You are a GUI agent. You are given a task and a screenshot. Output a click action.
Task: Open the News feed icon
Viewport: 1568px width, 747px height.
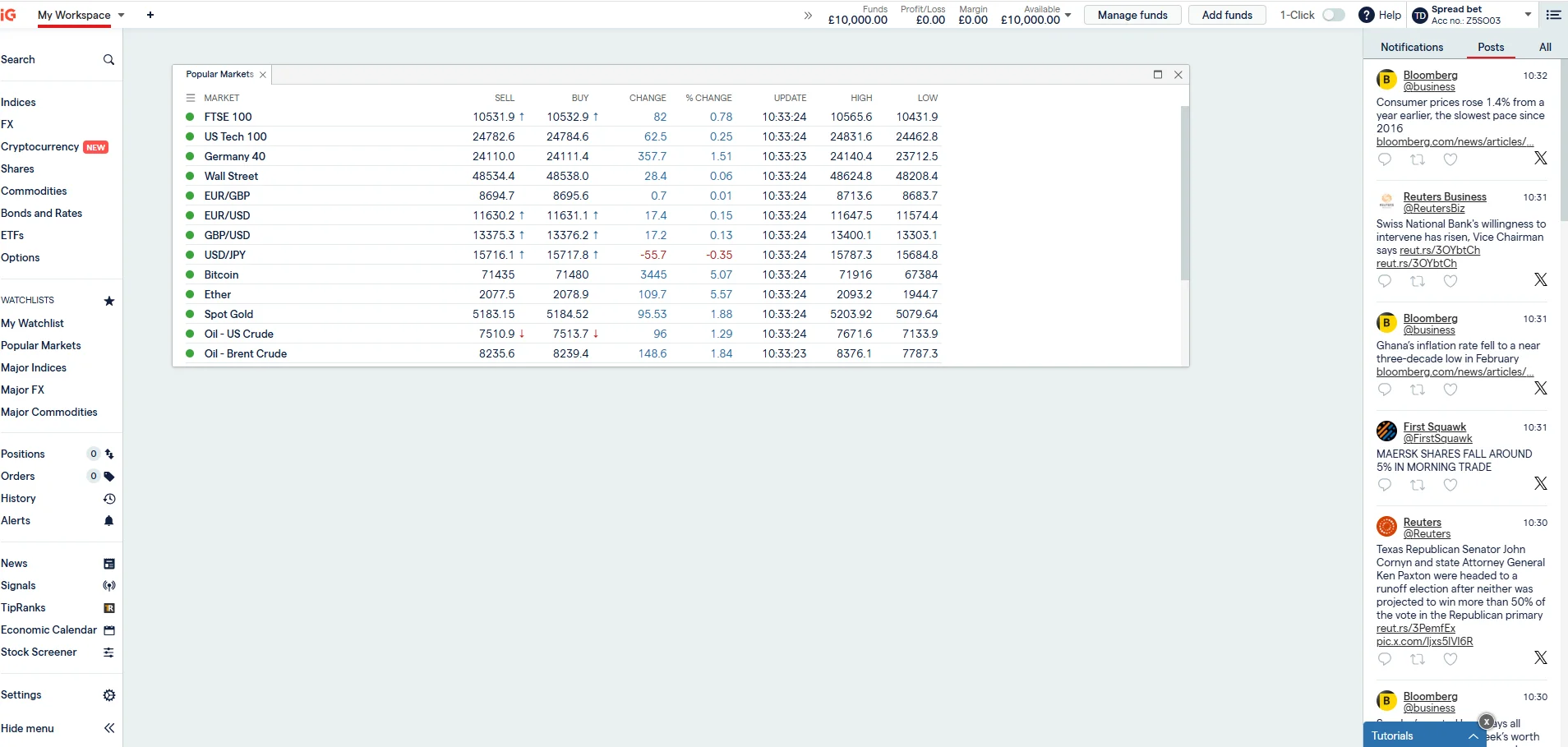pos(108,563)
